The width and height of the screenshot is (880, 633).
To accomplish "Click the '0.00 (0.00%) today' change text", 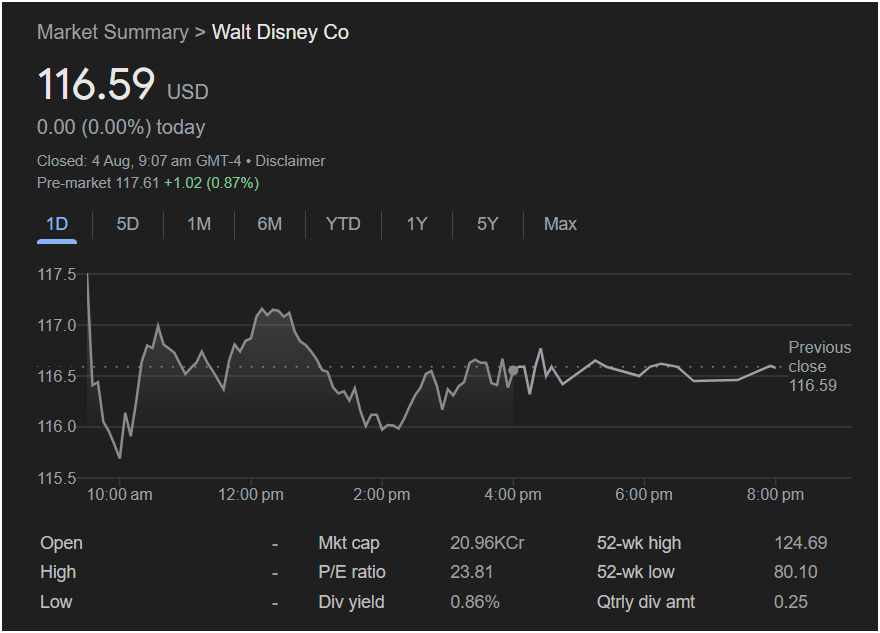I will point(121,127).
